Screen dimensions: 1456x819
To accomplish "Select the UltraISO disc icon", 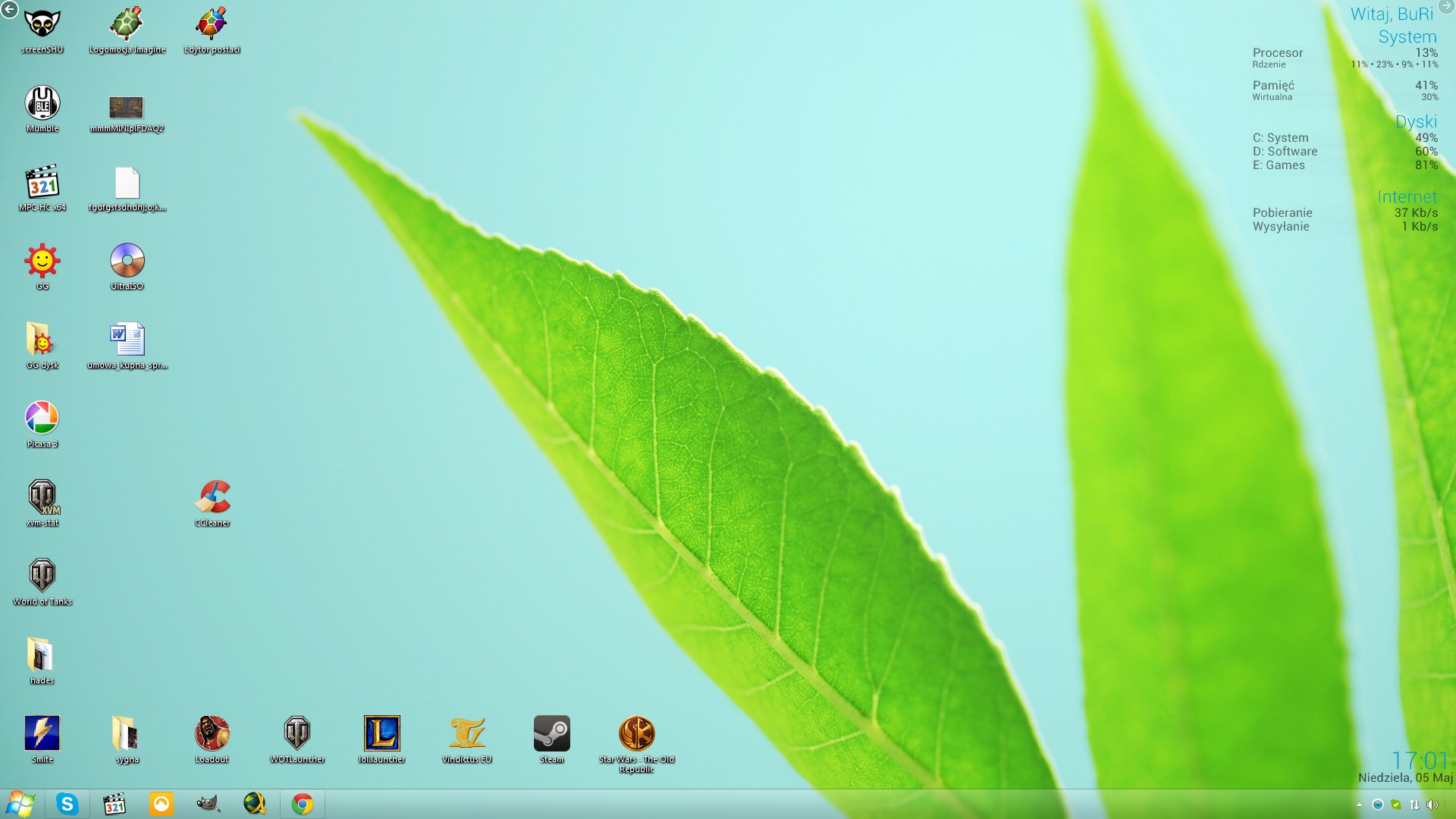I will 127,267.
